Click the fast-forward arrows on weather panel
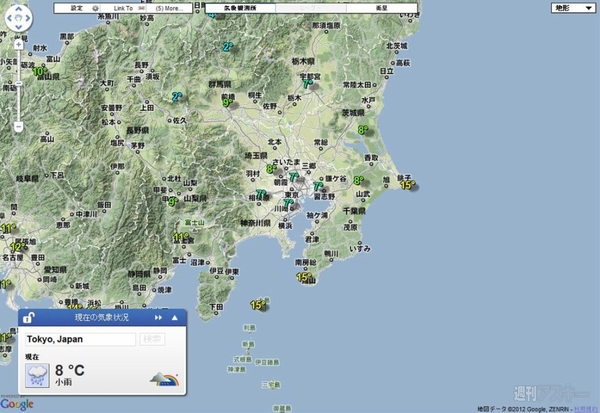 [158, 318]
